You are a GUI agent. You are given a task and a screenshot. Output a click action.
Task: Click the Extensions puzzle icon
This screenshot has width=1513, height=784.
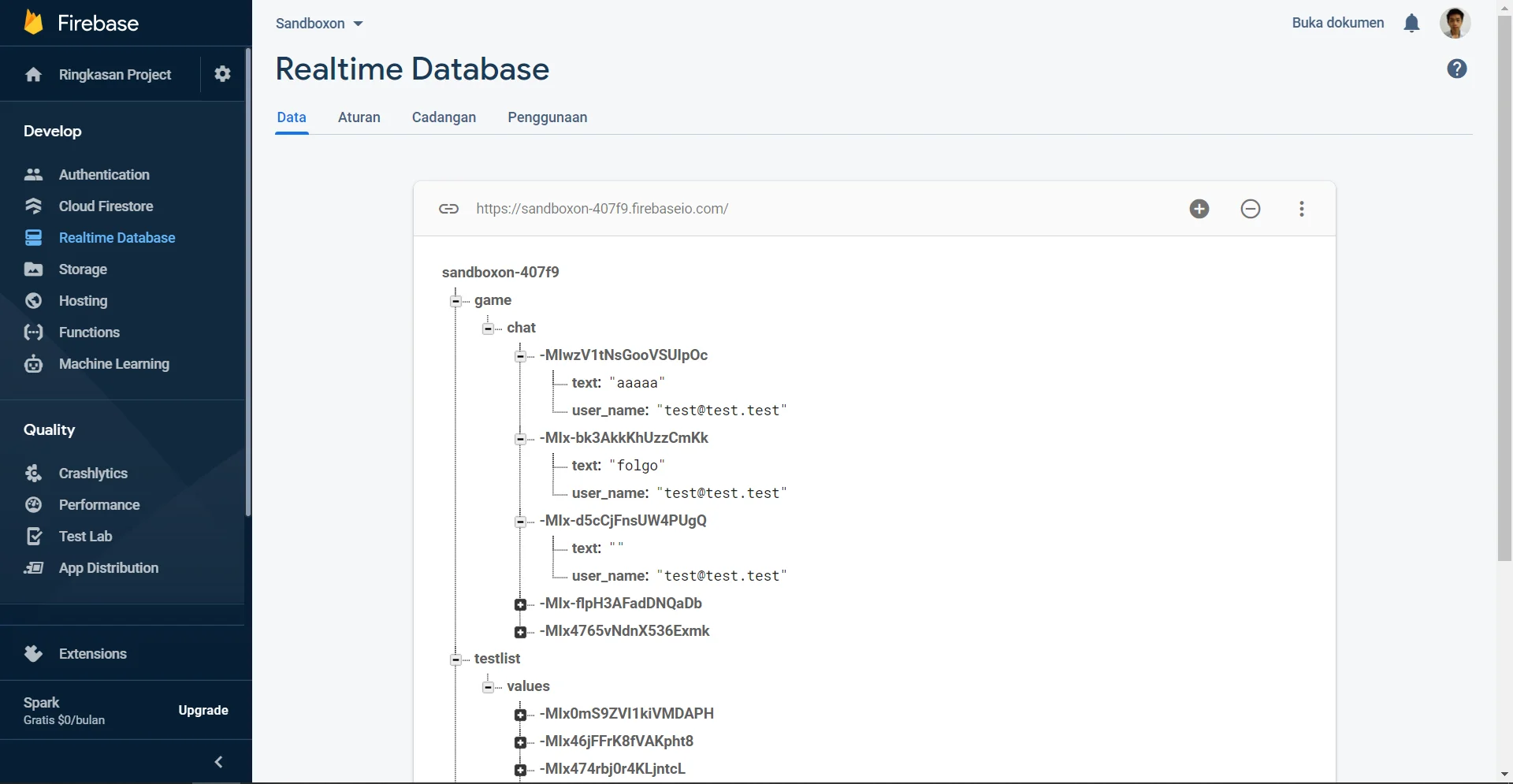point(33,653)
